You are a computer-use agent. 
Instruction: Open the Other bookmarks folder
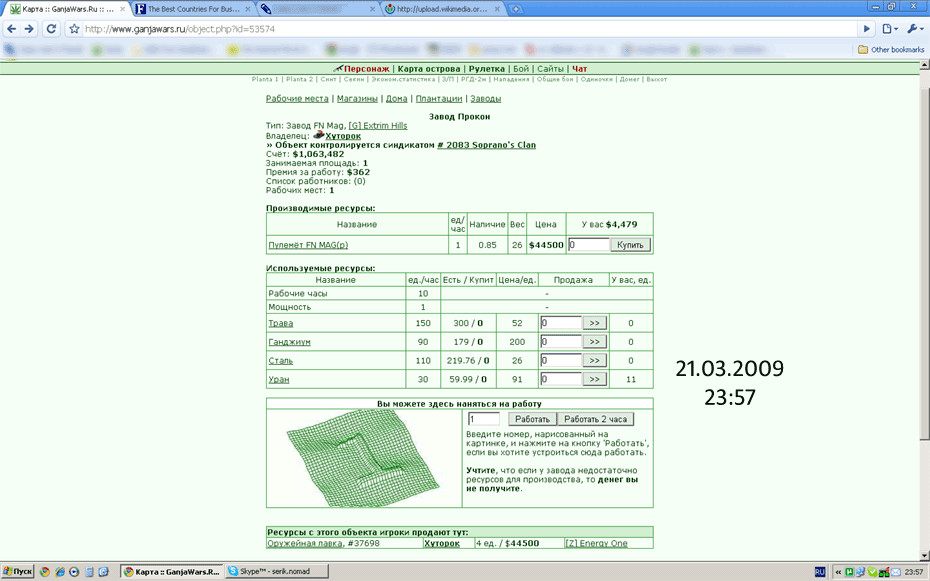point(891,50)
